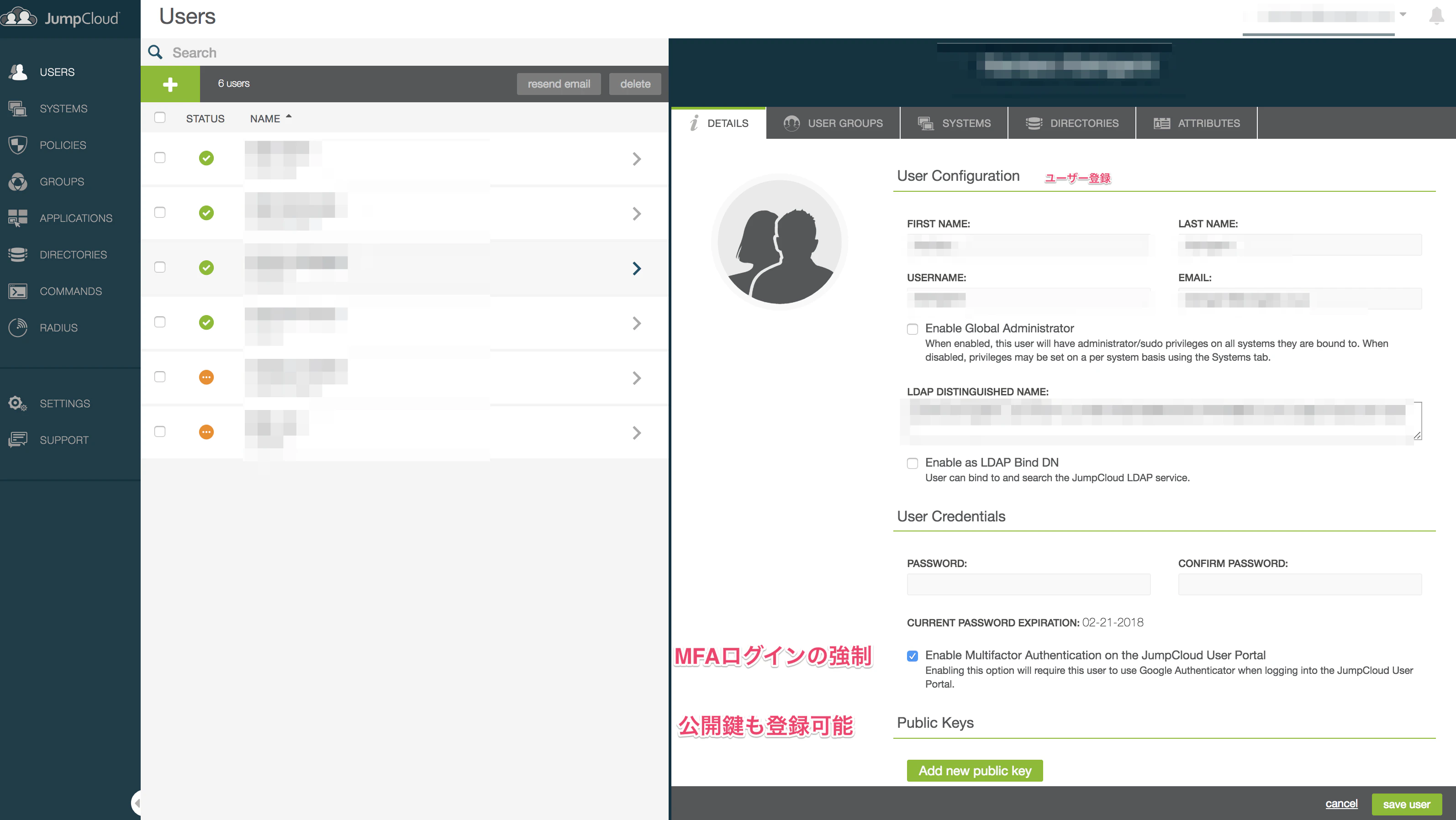Screen dimensions: 1456x820
Task: Click the search magnifier icon
Action: click(155, 52)
